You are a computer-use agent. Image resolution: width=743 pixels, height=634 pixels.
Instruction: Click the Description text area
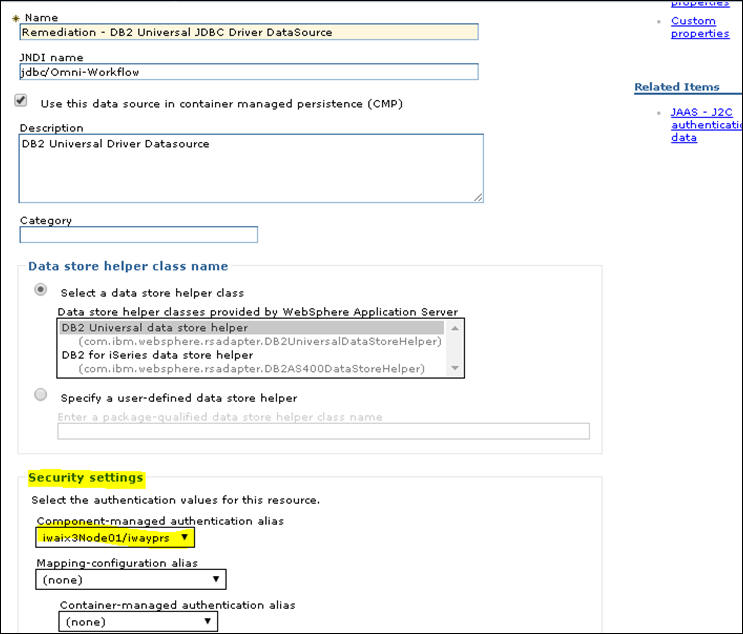[x=251, y=168]
